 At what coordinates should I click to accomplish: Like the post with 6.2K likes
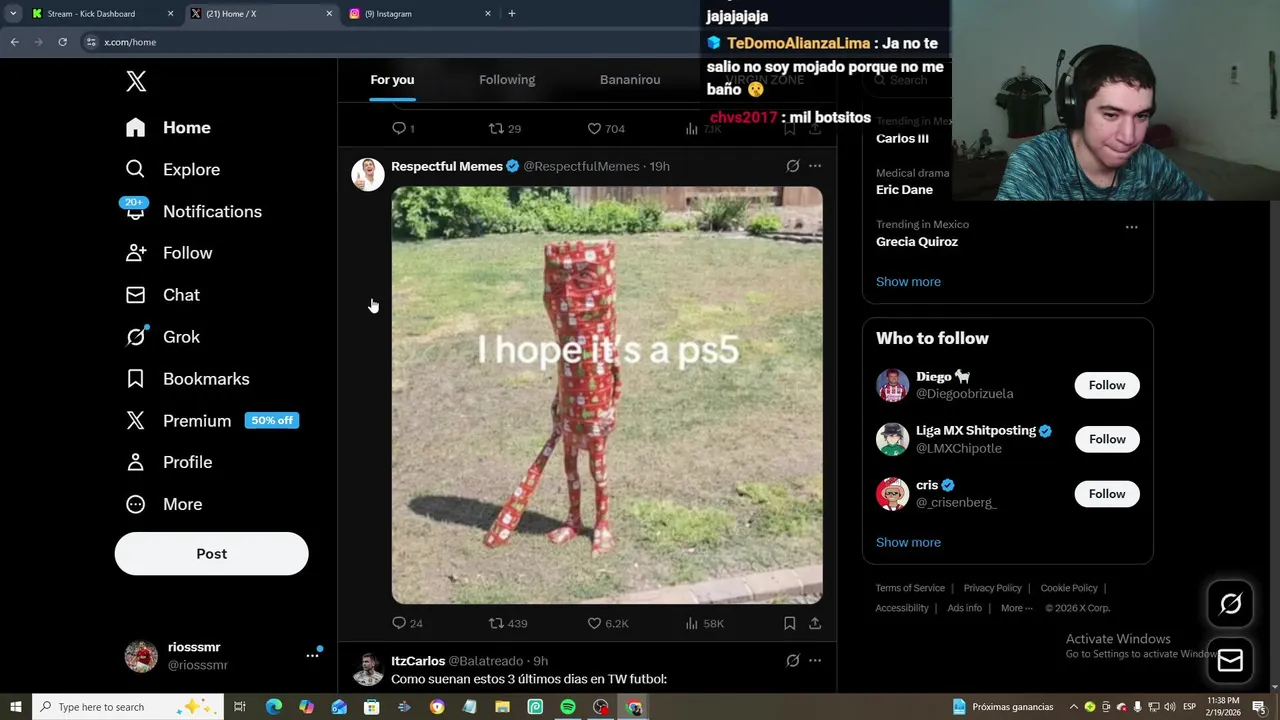607,623
